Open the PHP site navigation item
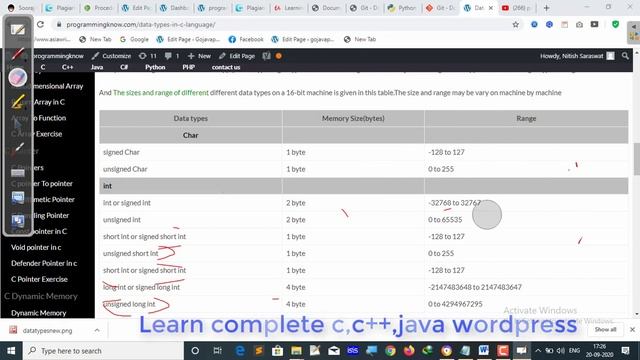 pos(189,67)
